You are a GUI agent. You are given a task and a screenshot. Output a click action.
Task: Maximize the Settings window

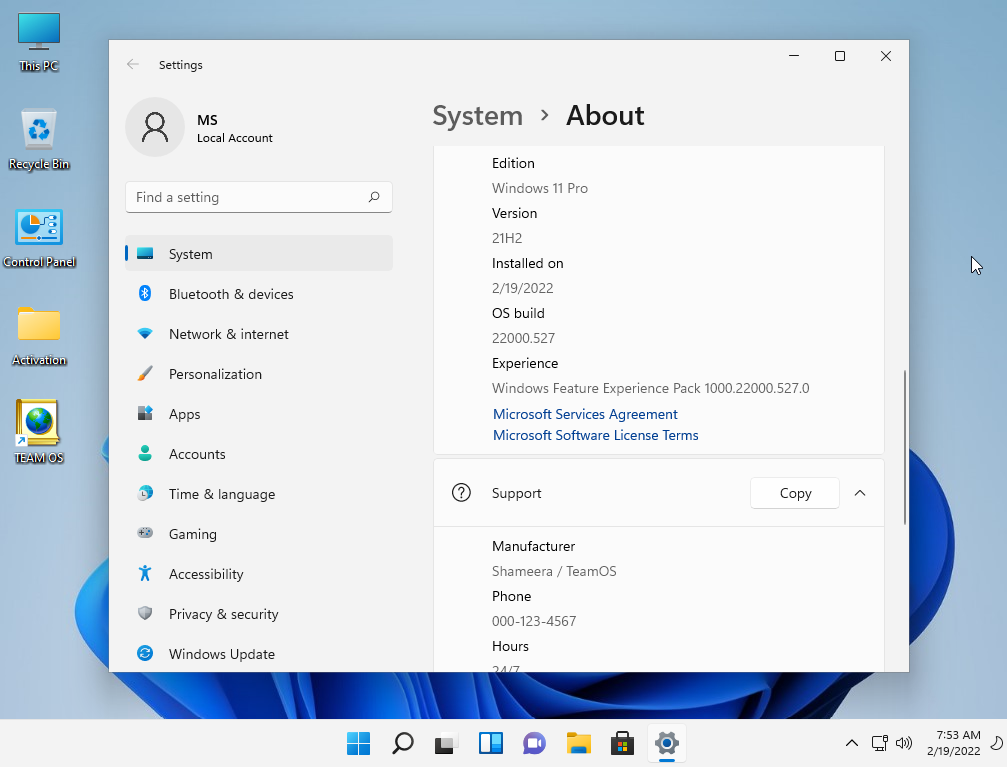(x=839, y=56)
